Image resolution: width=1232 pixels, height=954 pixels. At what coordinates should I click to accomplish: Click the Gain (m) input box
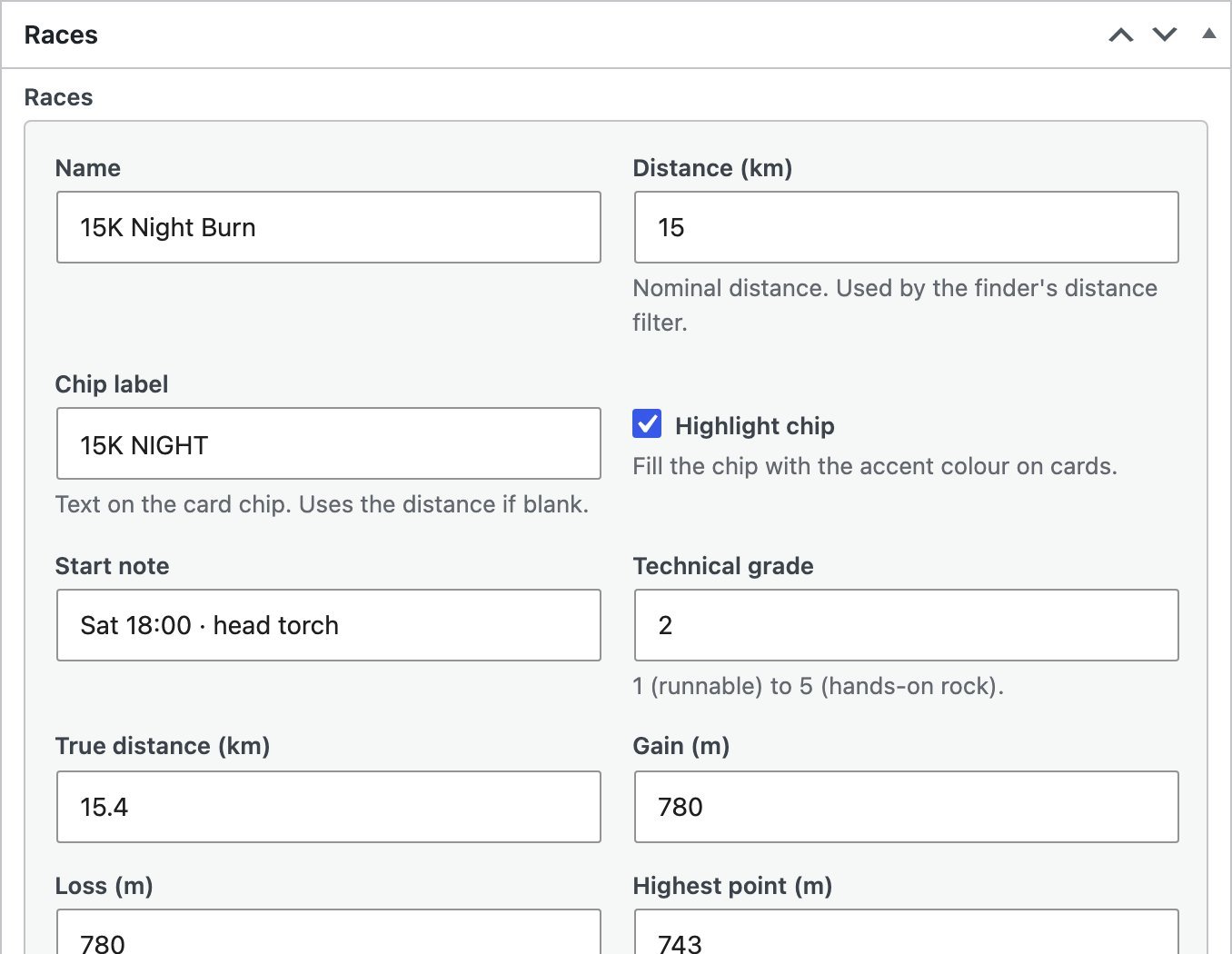pos(907,807)
